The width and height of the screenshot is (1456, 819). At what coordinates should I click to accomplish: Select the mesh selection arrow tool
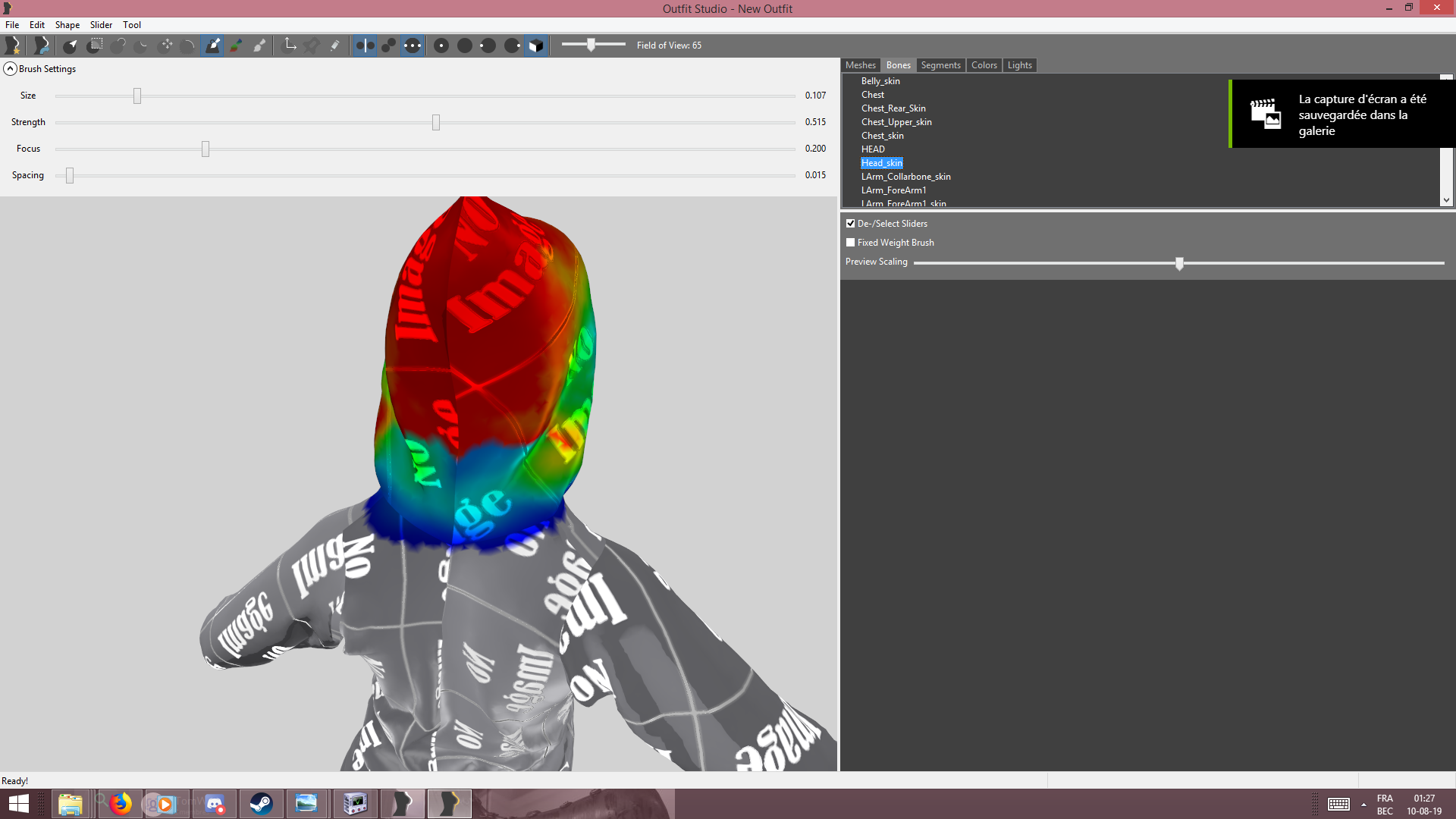[x=70, y=45]
